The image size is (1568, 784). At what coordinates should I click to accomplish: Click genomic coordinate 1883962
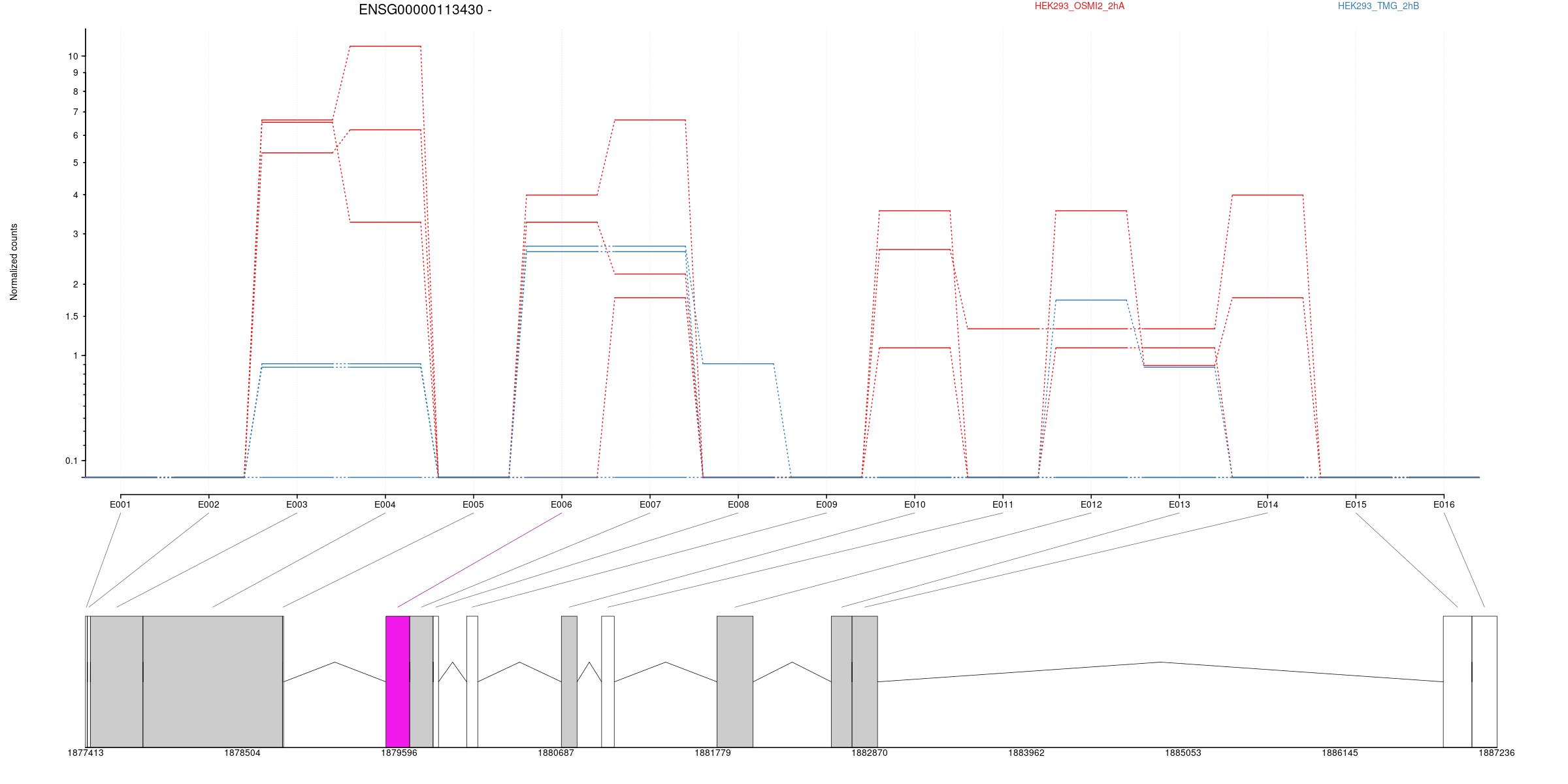tap(1026, 753)
